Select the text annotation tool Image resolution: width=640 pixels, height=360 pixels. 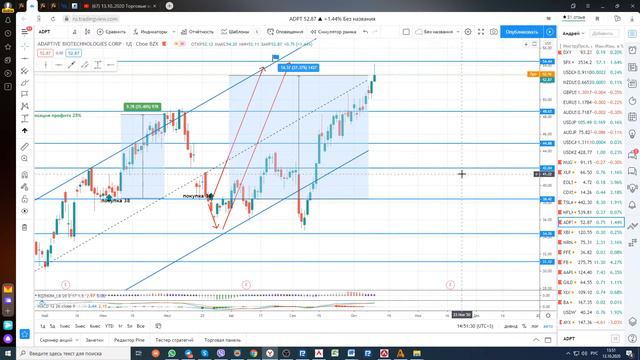pos(25,118)
